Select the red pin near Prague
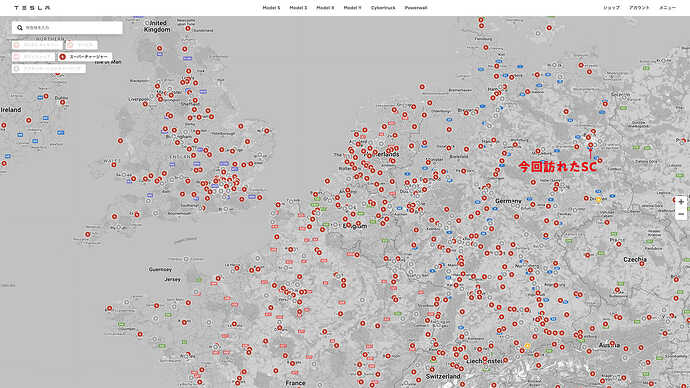The image size is (690, 388). point(619,244)
